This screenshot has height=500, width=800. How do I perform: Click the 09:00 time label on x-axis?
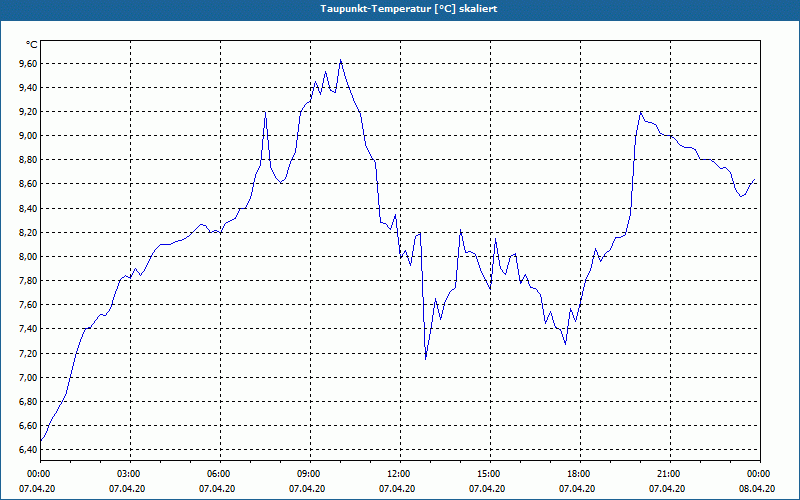click(310, 474)
